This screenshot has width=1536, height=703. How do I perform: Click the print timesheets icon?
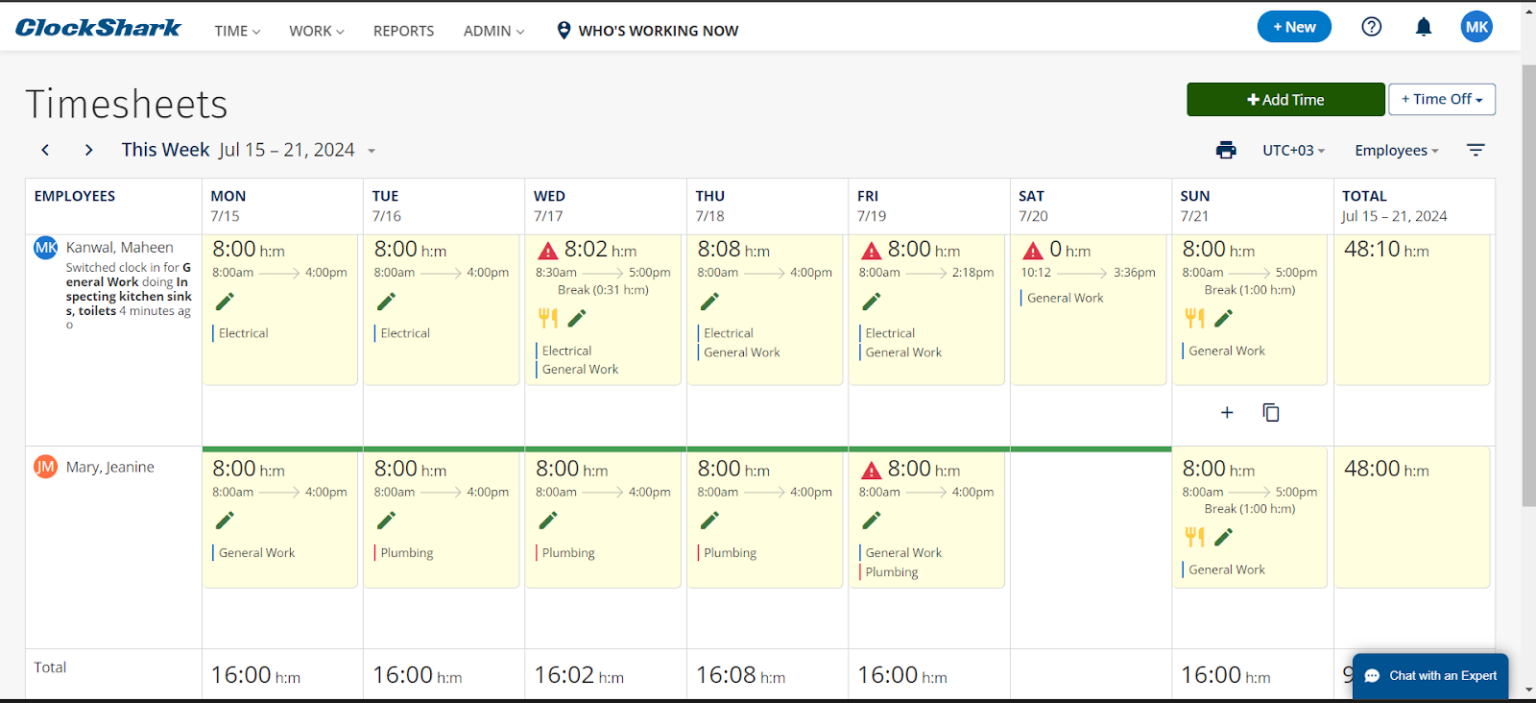(1226, 150)
